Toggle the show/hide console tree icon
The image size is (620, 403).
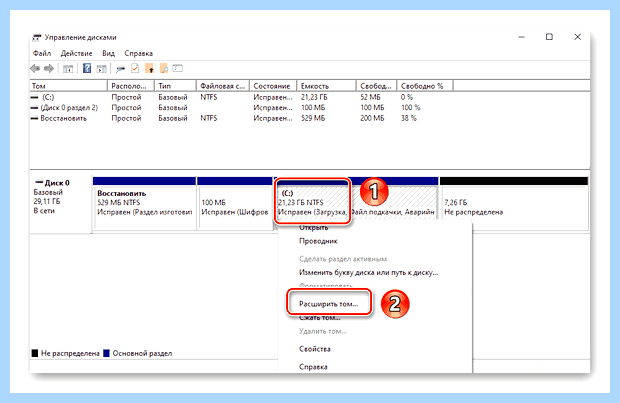coord(68,69)
